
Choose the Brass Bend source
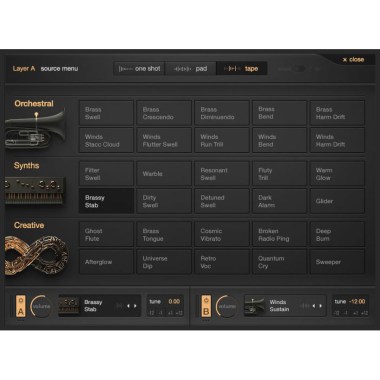(x=280, y=113)
